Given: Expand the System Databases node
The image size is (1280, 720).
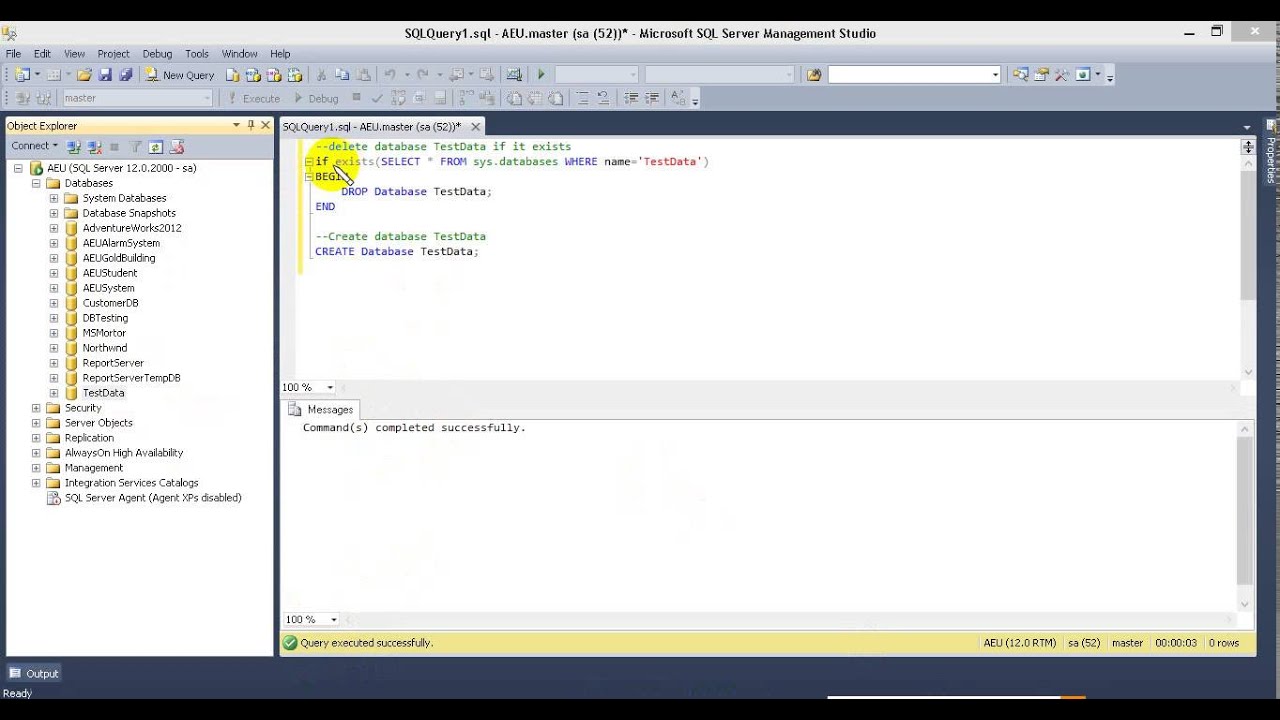Looking at the screenshot, I should coord(54,198).
